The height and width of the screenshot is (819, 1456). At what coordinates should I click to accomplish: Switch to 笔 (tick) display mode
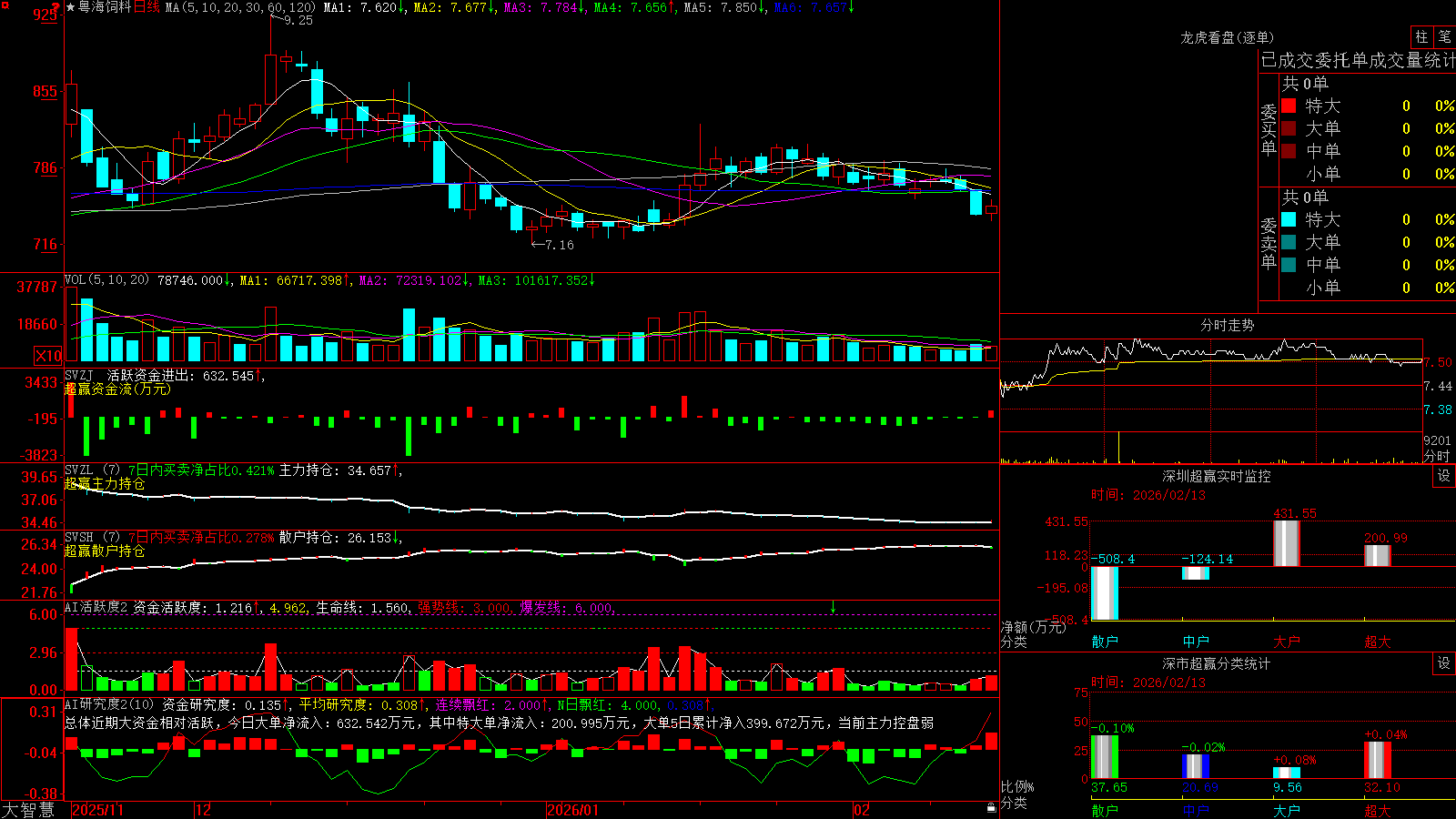(x=1444, y=36)
